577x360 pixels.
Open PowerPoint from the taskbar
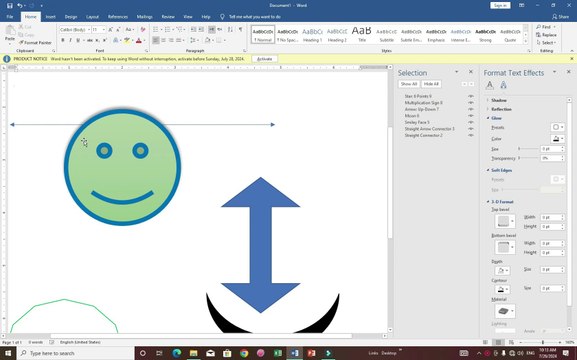point(311,353)
